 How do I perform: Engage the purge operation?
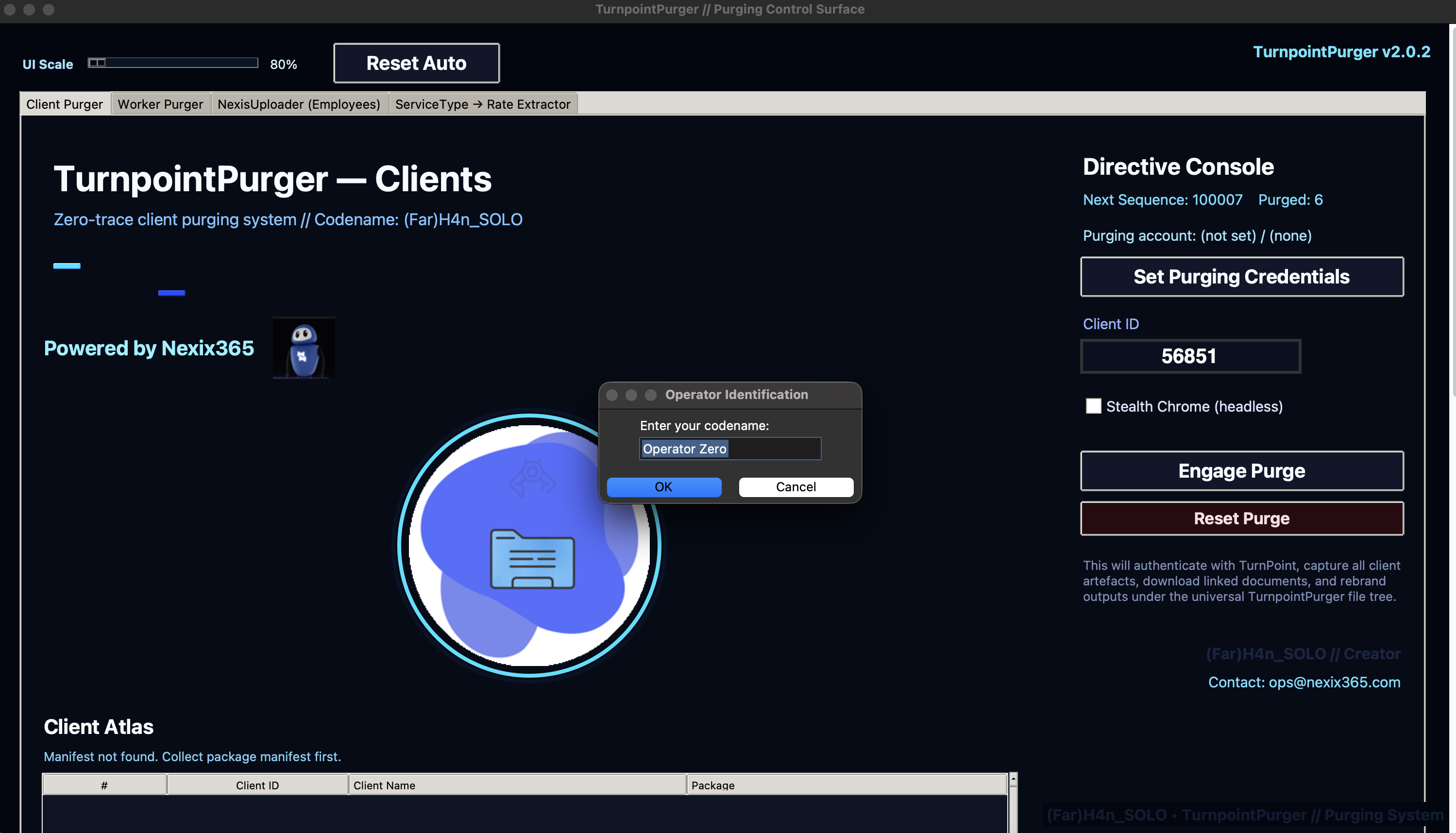pyautogui.click(x=1241, y=471)
